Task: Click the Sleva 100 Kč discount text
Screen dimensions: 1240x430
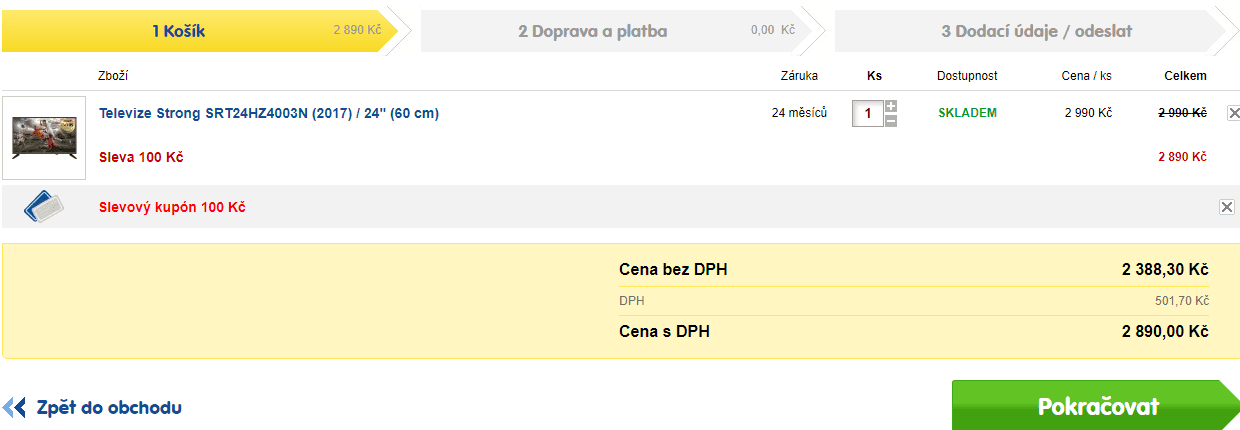Action: pyautogui.click(x=141, y=157)
